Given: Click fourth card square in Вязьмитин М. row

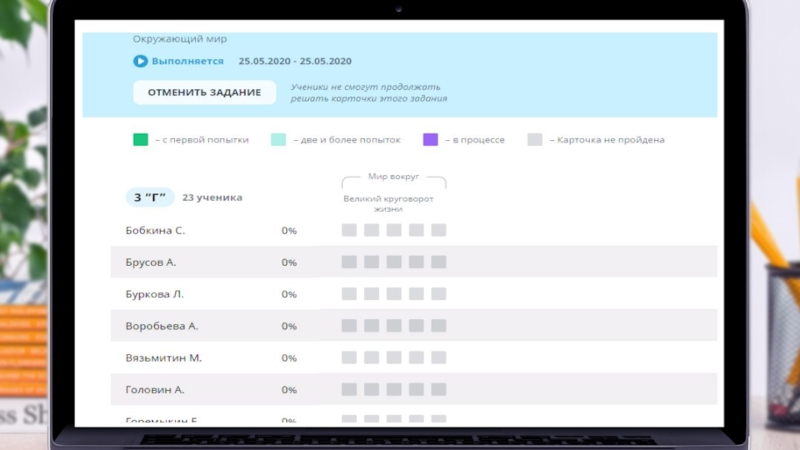Looking at the screenshot, I should click(x=416, y=358).
